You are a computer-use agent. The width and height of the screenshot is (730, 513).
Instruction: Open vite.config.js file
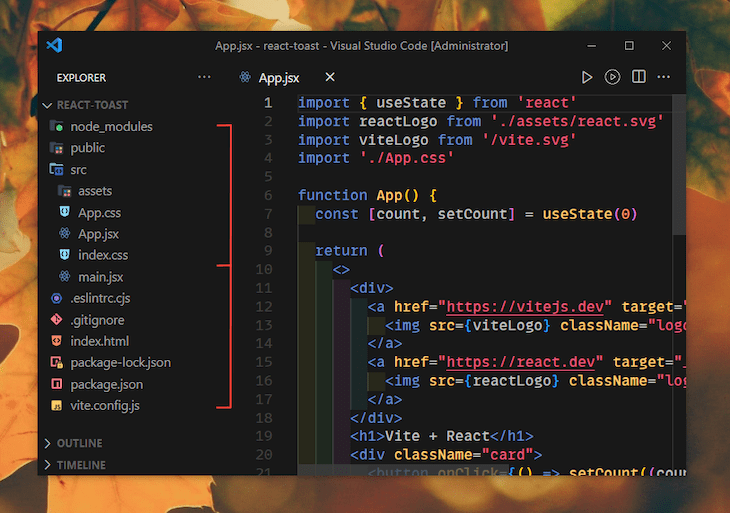tap(105, 406)
